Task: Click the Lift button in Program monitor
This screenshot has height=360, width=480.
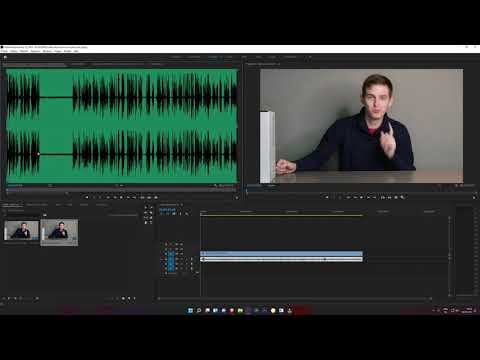Action: [x=383, y=197]
